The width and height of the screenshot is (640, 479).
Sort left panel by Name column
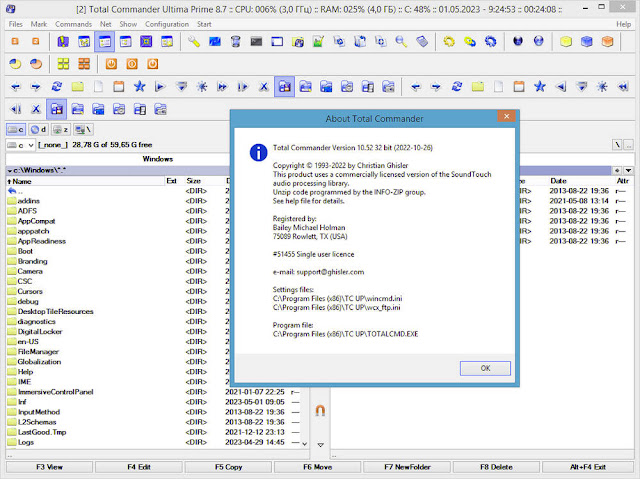85,181
